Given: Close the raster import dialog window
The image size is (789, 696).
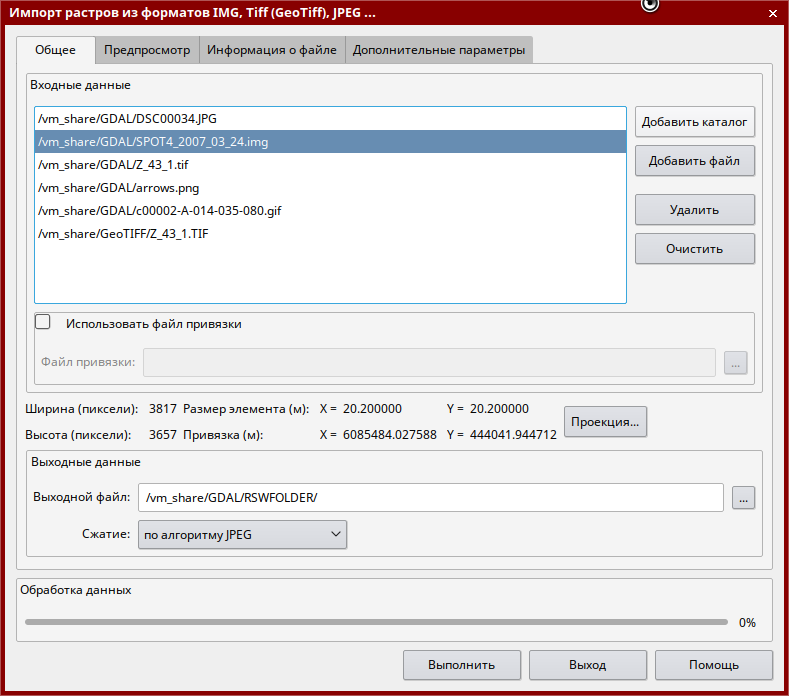Looking at the screenshot, I should pos(771,13).
